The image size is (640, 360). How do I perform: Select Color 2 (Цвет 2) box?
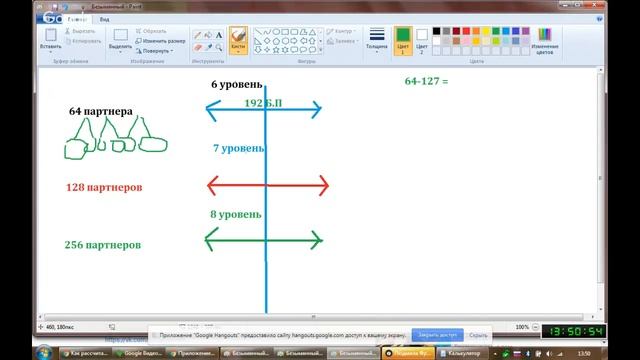422,40
